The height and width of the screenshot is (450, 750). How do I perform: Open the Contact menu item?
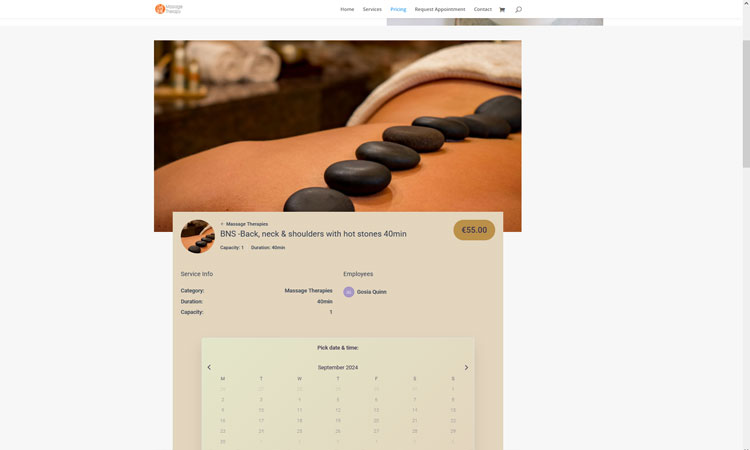click(483, 9)
